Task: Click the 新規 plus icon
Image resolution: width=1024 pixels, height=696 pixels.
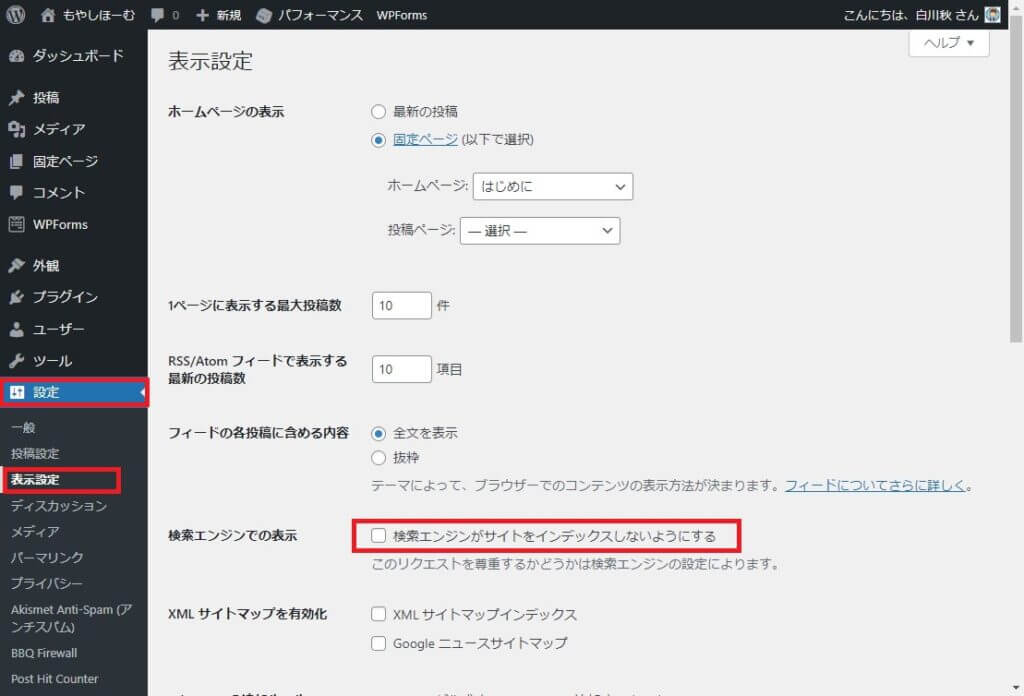Action: click(202, 15)
